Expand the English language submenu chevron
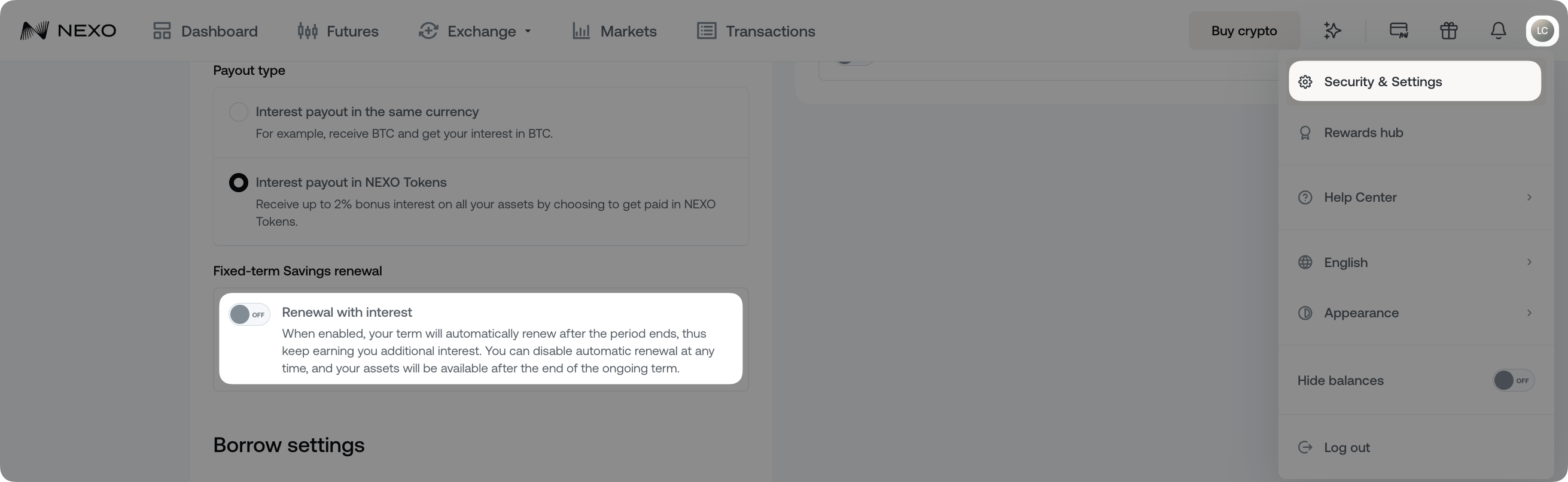The height and width of the screenshot is (482, 1568). coord(1529,263)
